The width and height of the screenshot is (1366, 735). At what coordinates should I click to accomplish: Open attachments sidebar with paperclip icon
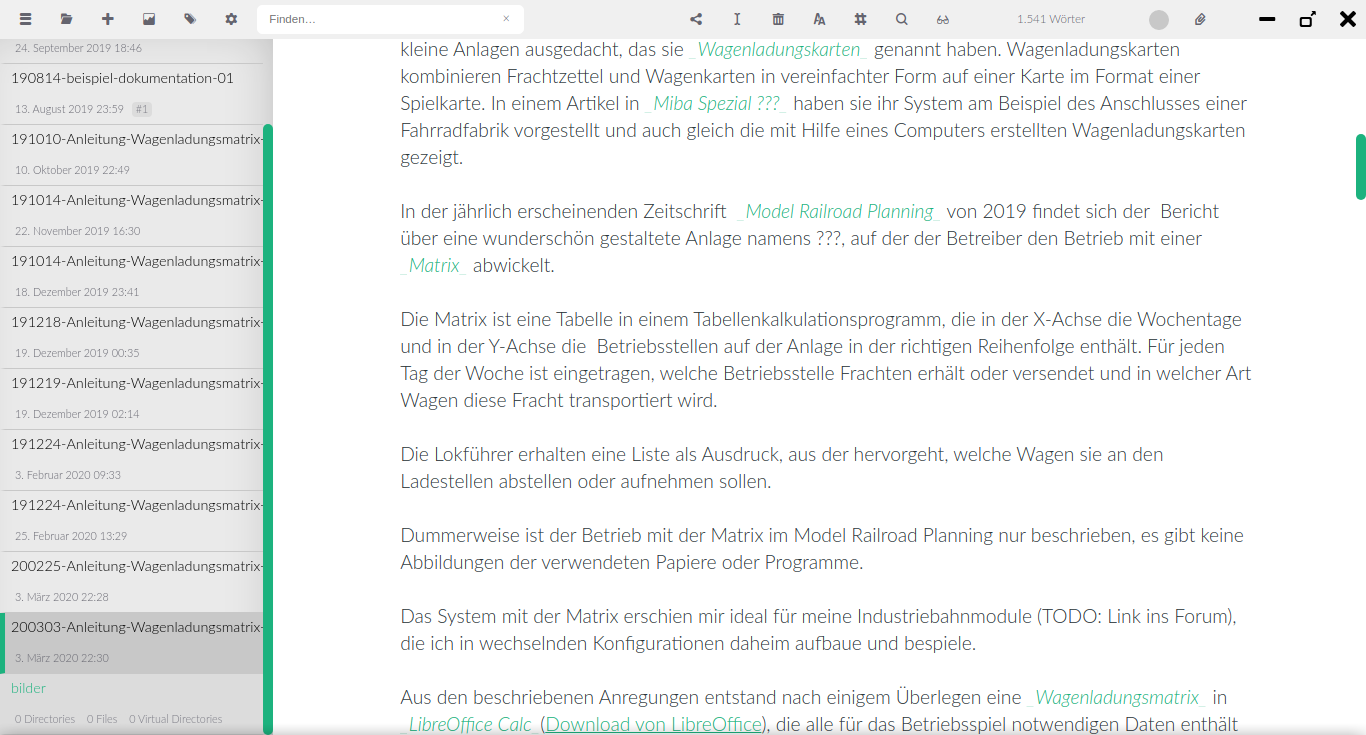(1200, 19)
